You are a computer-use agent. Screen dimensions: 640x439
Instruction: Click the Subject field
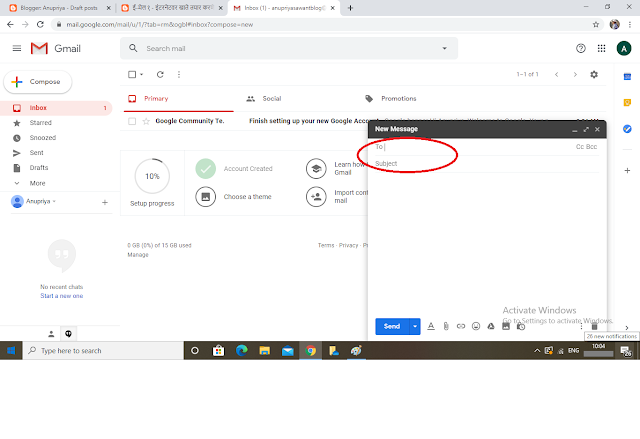(487, 164)
